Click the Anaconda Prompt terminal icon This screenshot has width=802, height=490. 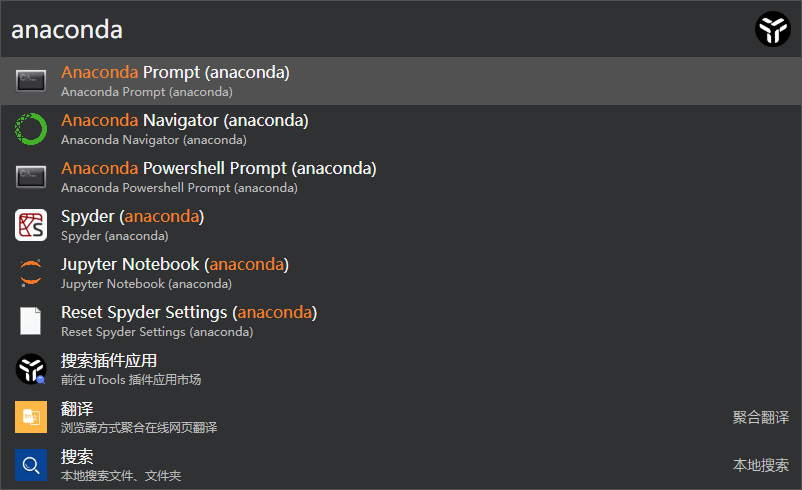(31, 81)
